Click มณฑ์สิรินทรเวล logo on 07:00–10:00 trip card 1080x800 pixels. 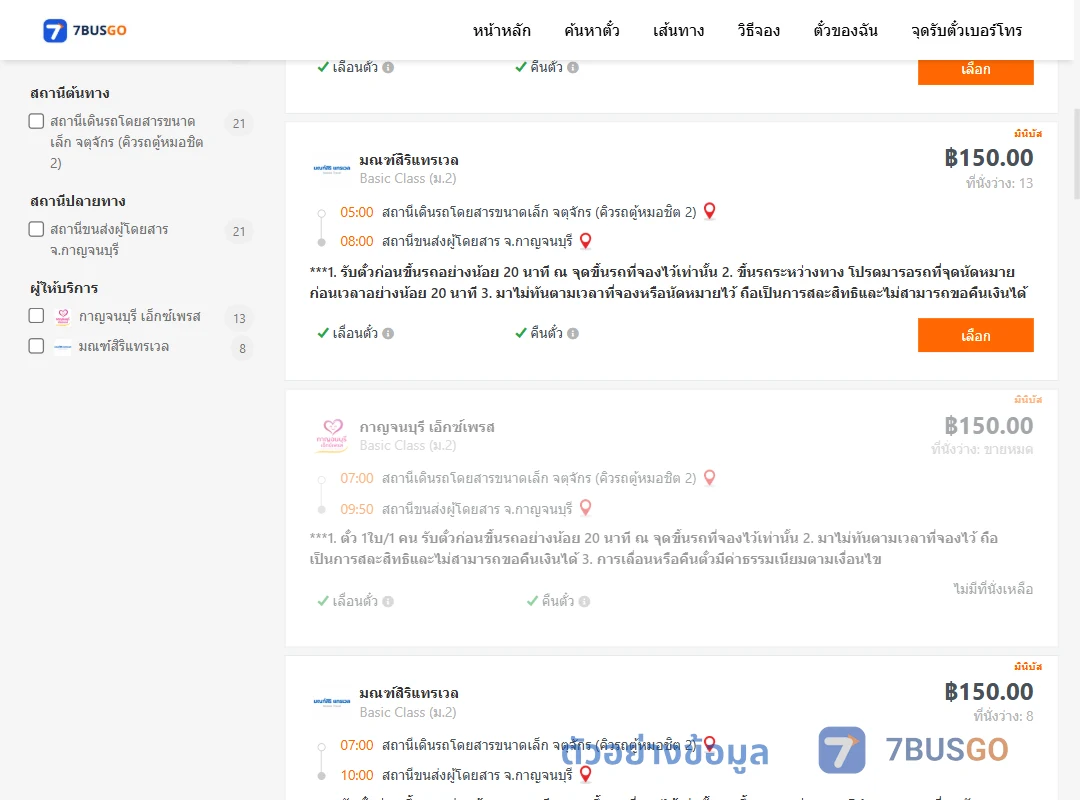click(332, 701)
